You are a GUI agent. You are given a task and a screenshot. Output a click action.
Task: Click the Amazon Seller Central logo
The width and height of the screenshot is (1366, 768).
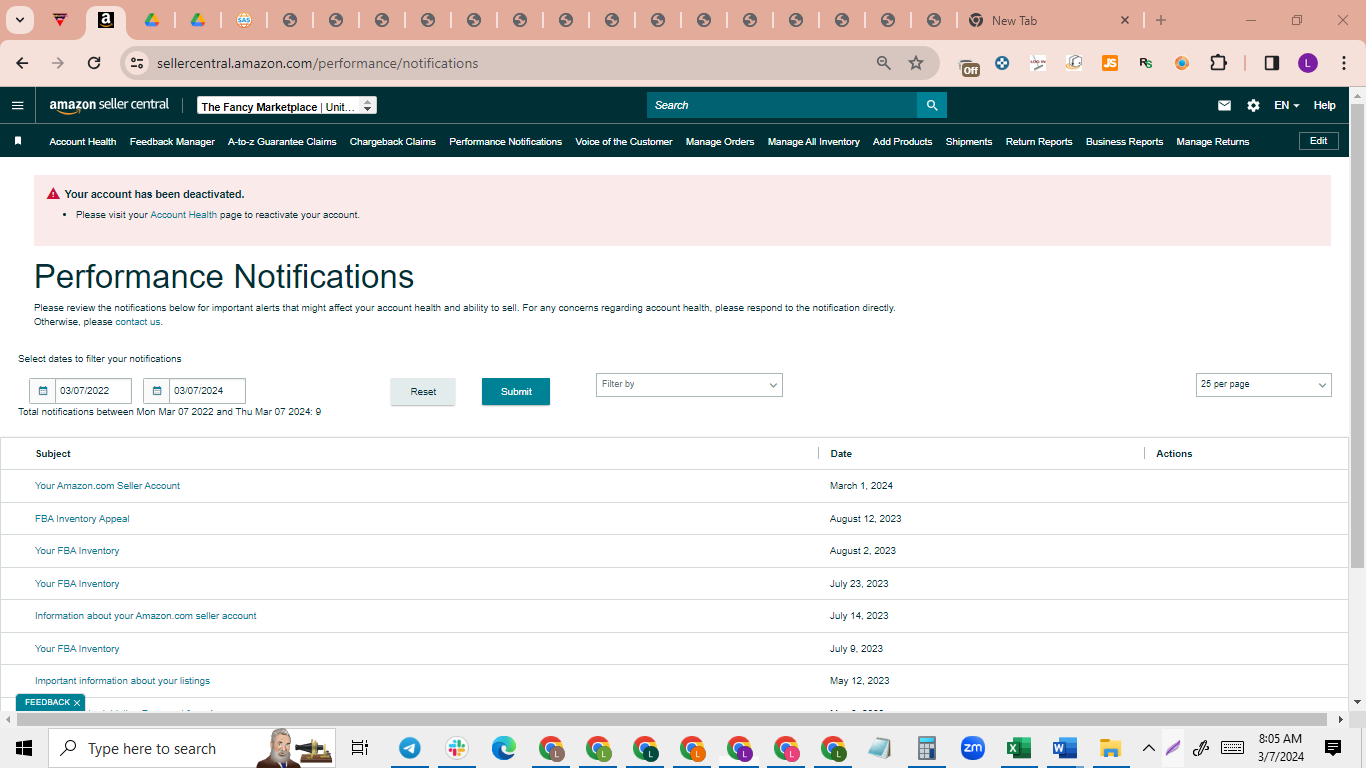click(109, 105)
